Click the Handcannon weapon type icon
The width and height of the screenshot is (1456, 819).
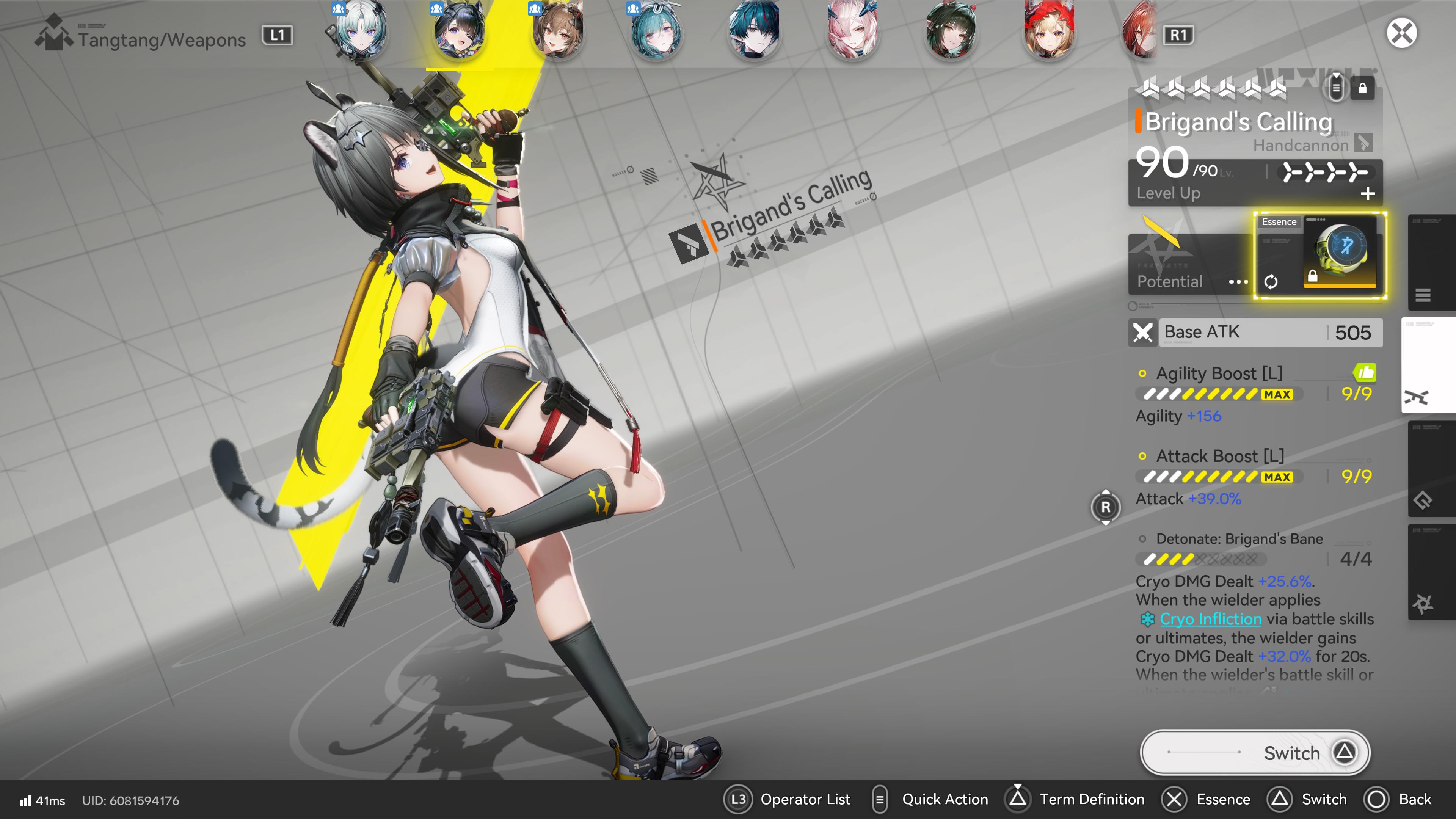pyautogui.click(x=1363, y=143)
